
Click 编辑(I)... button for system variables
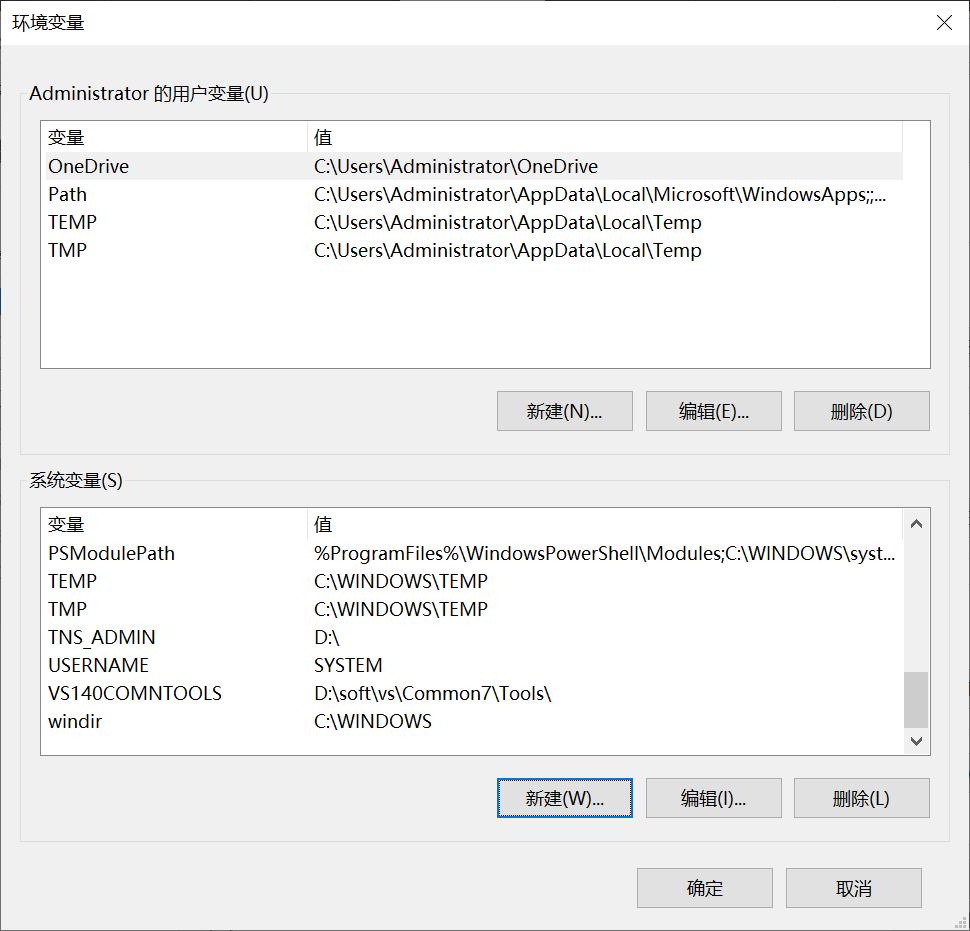pyautogui.click(x=714, y=798)
